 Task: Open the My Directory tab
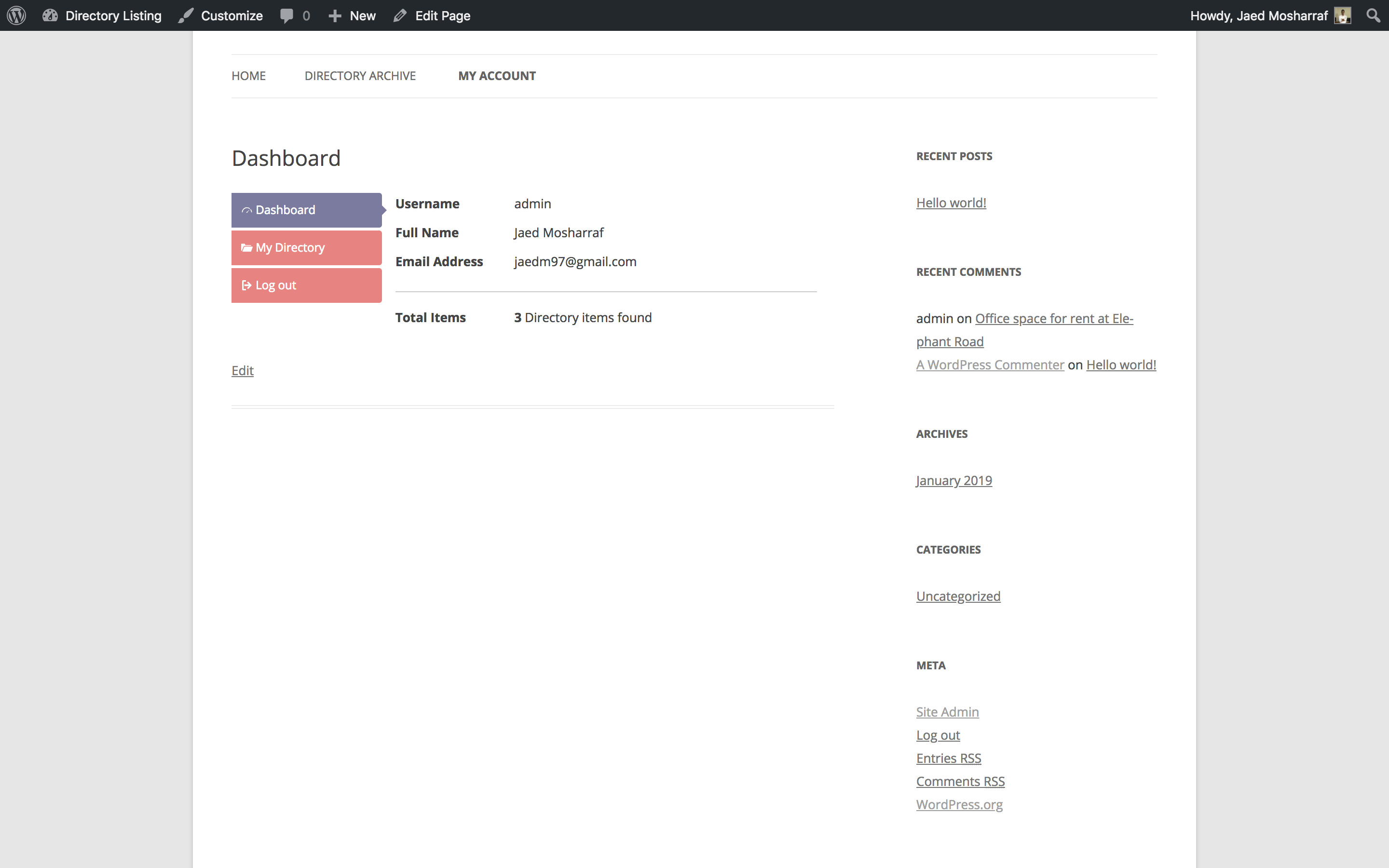(x=307, y=247)
